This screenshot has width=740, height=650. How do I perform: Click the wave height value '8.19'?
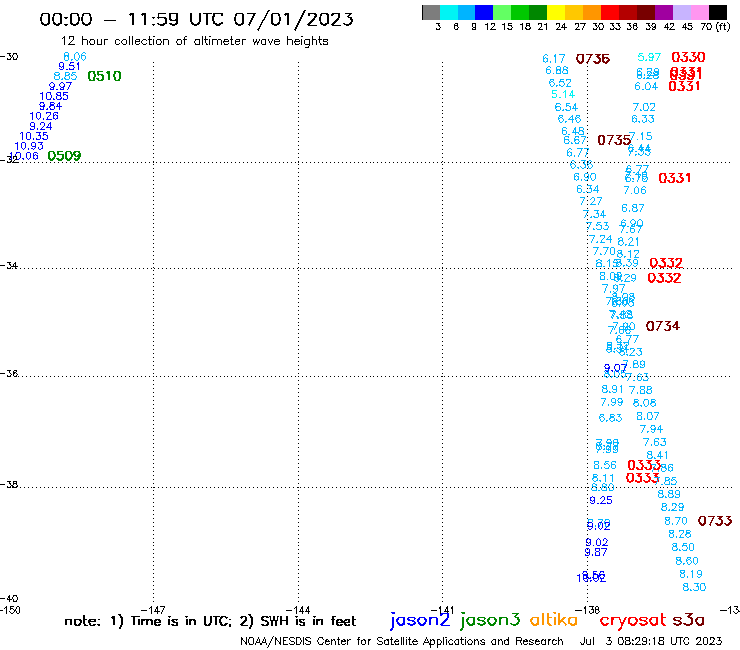pyautogui.click(x=691, y=574)
